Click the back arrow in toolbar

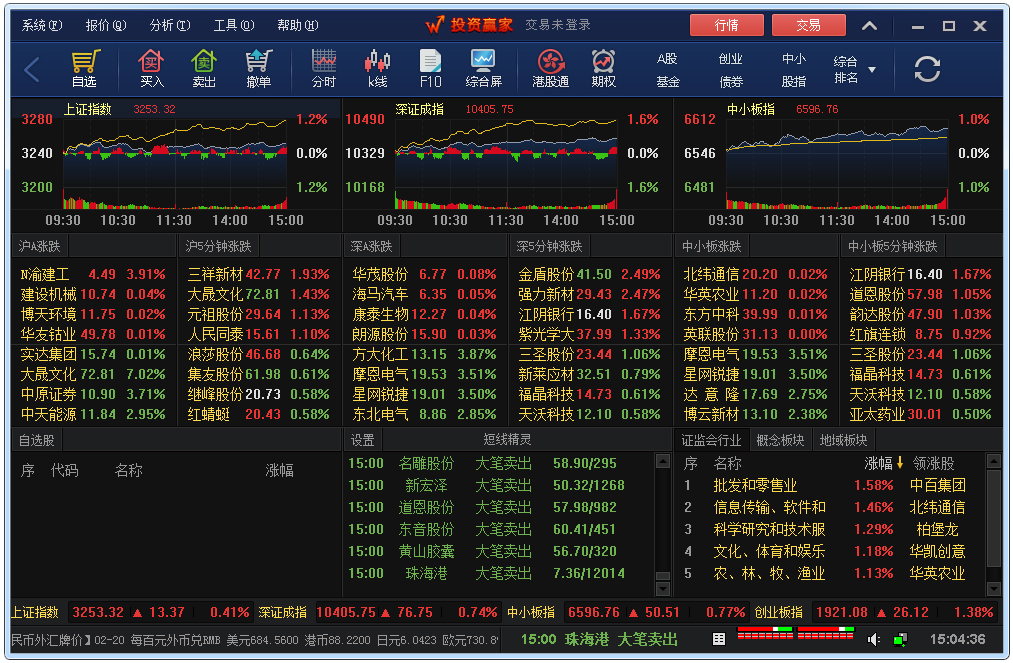coord(32,68)
